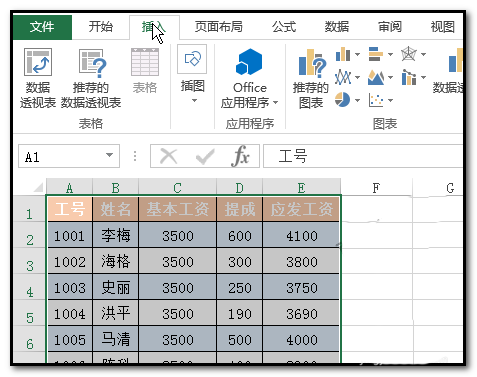
Task: Expand the bar chart dropdown arrow
Action: tap(390, 54)
